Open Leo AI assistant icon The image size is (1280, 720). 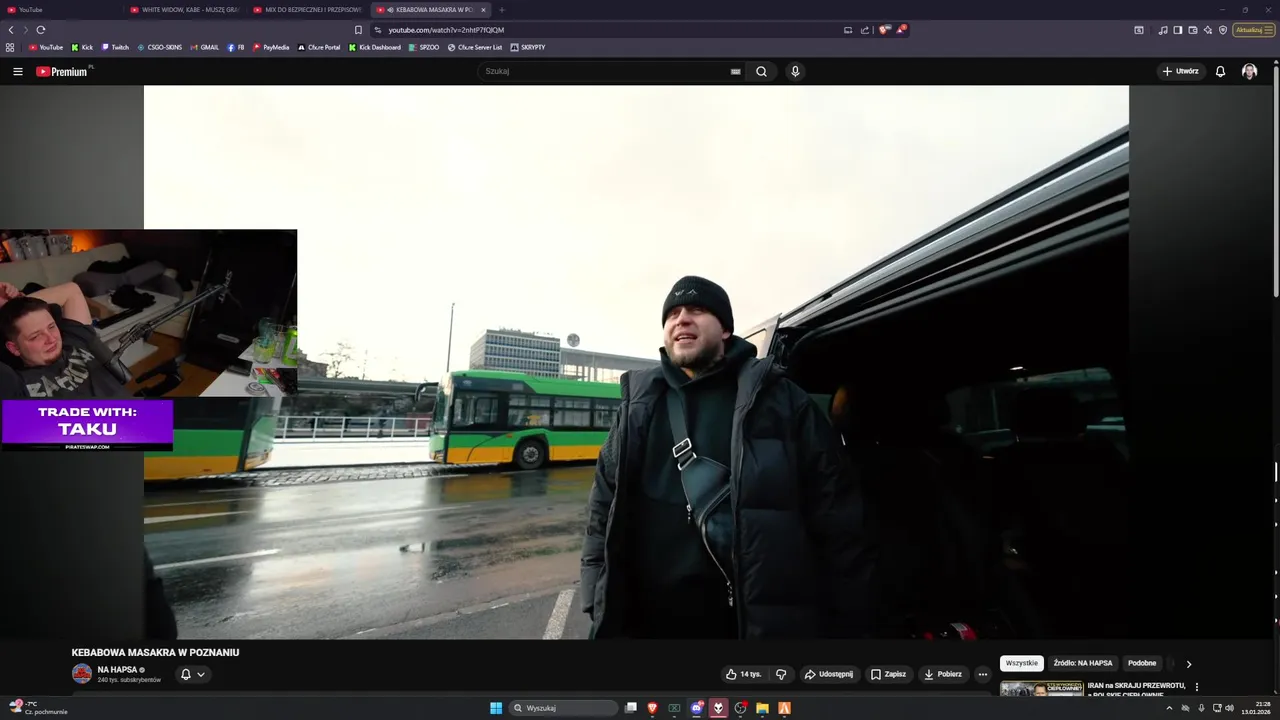coord(1208,30)
